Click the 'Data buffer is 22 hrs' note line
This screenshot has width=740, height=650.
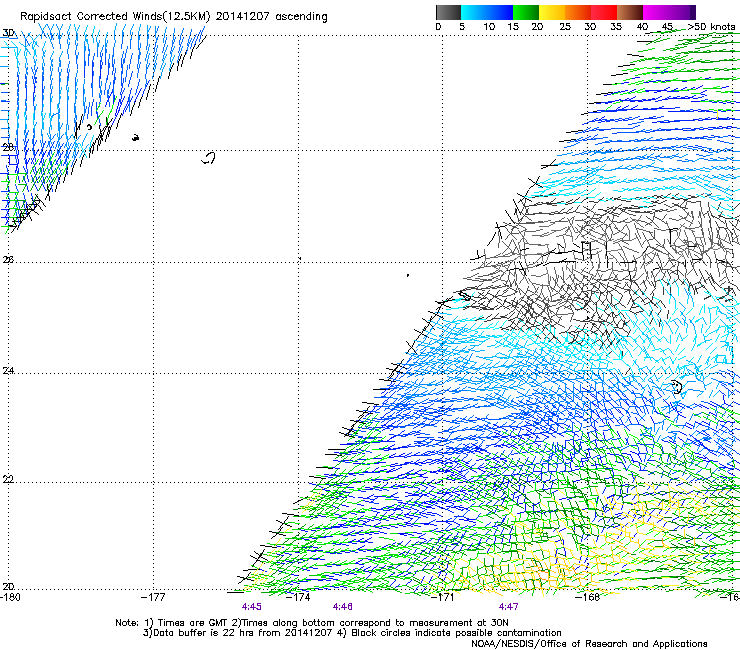coord(352,633)
